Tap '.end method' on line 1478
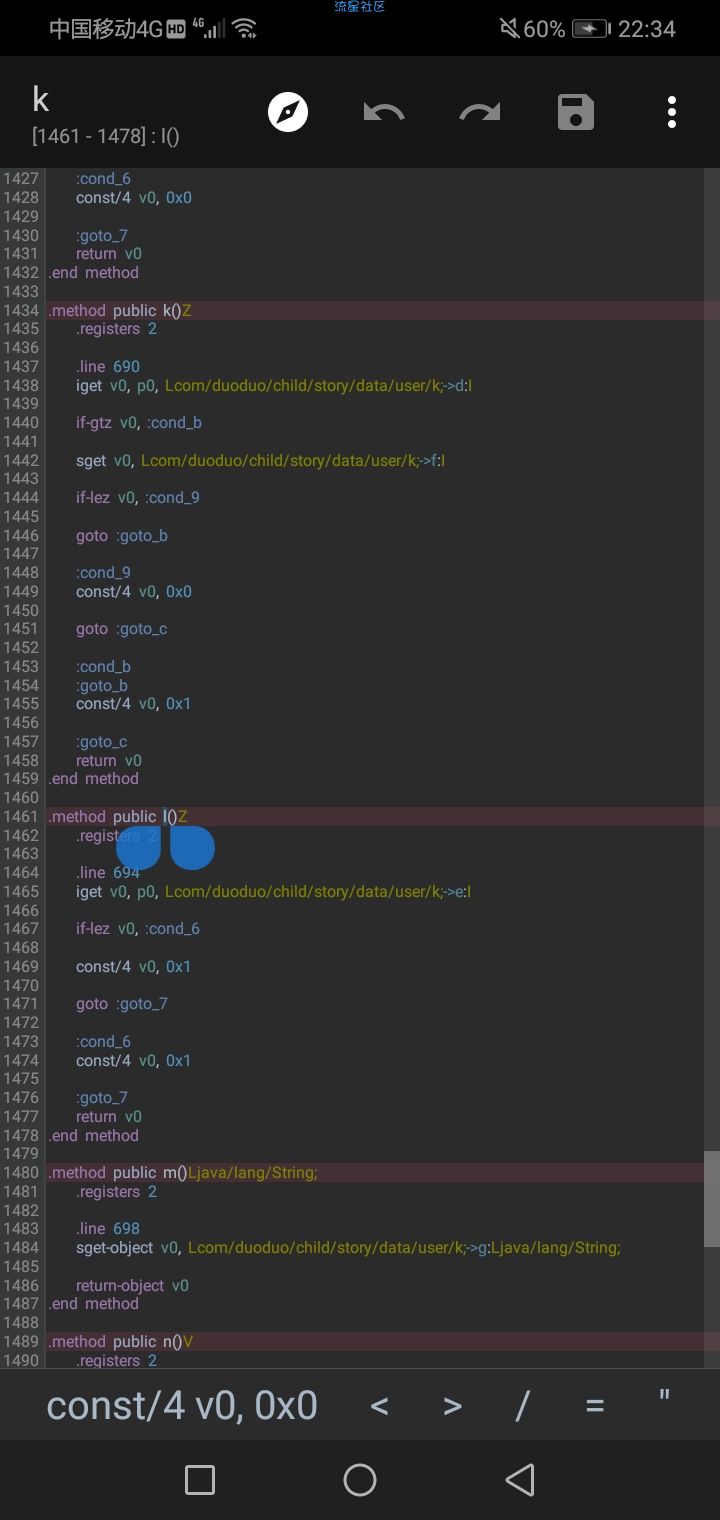The width and height of the screenshot is (720, 1520). click(94, 1136)
